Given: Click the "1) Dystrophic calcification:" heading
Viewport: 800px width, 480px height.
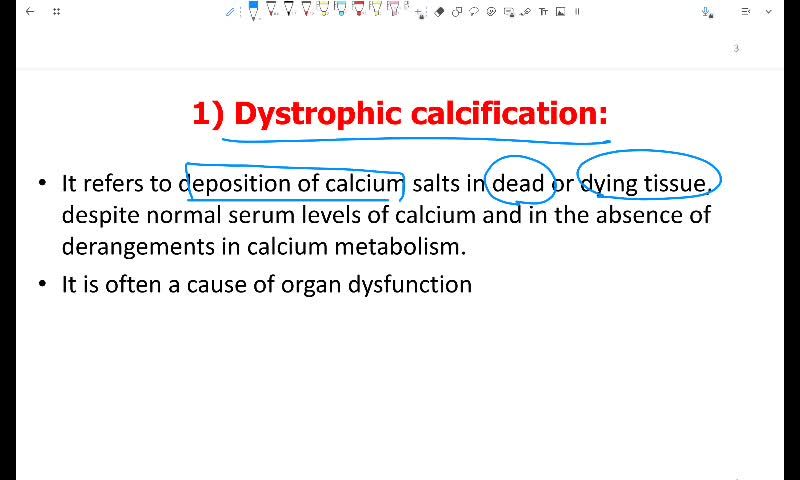Looking at the screenshot, I should 401,113.
